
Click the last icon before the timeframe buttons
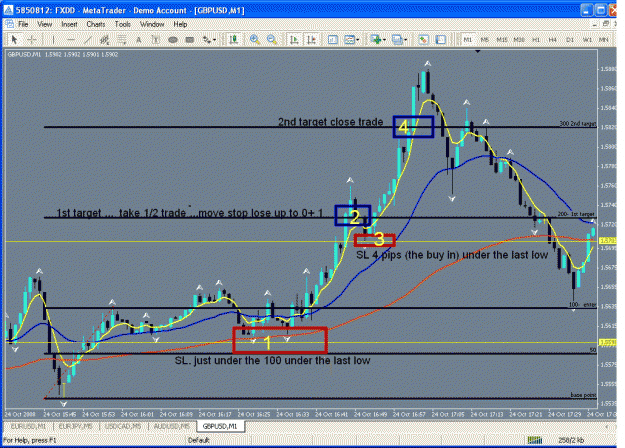click(440, 39)
